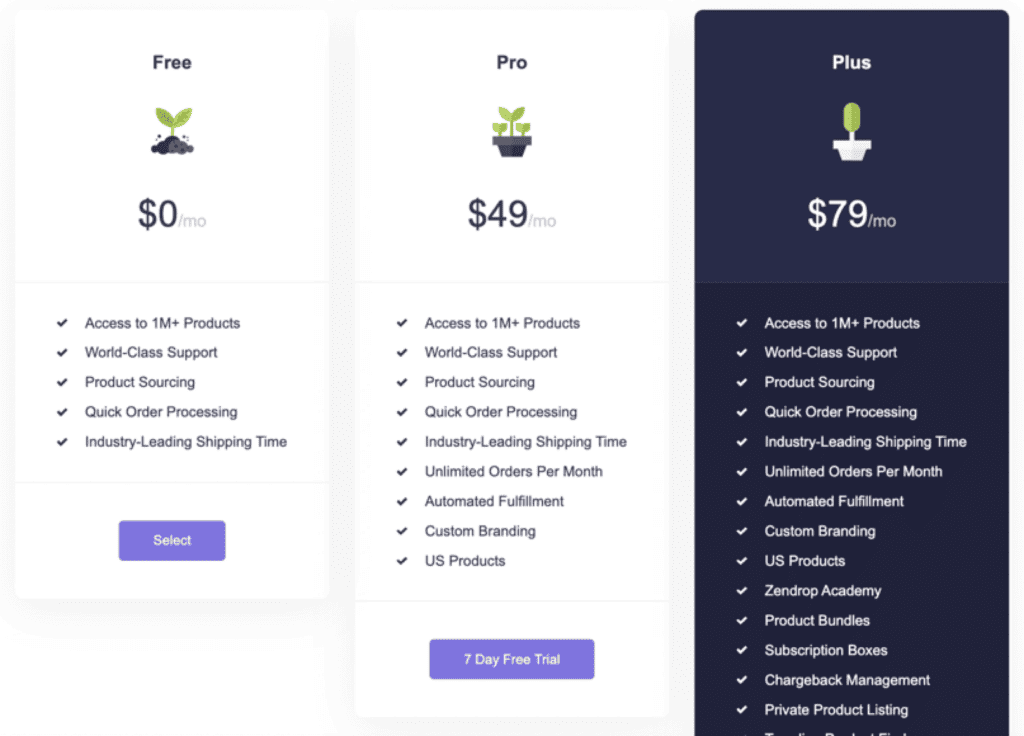Click checkmark beside US Products in Pro
The height and width of the screenshot is (736, 1024).
coord(402,561)
